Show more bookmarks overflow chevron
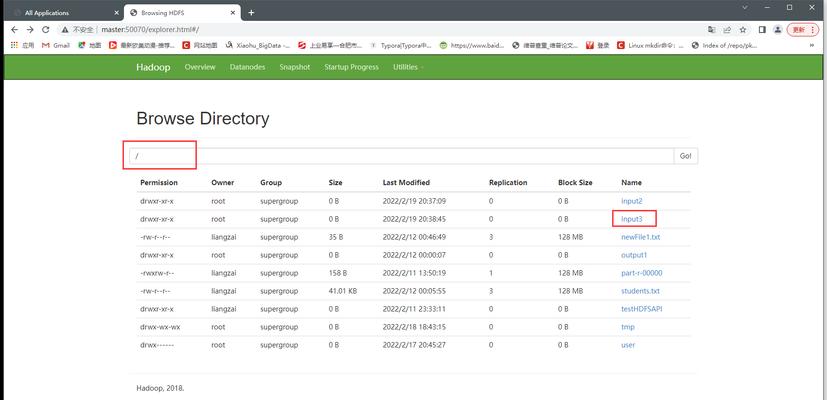Viewport: 827px width, 400px height. [x=812, y=45]
